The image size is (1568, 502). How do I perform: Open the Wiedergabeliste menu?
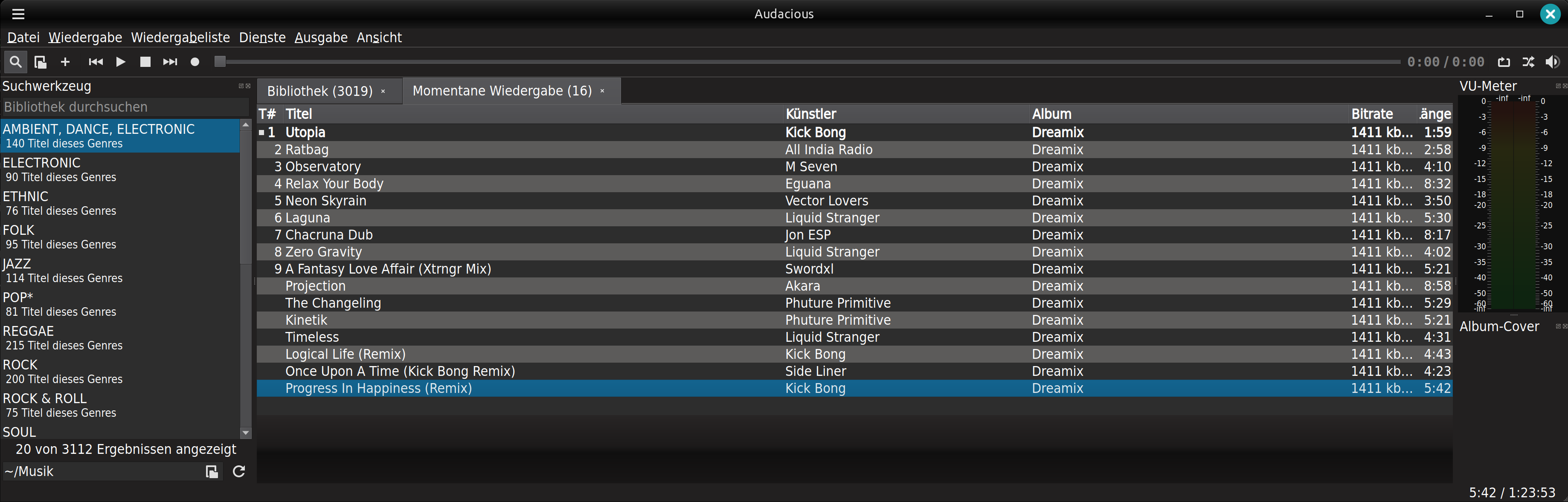[x=180, y=38]
